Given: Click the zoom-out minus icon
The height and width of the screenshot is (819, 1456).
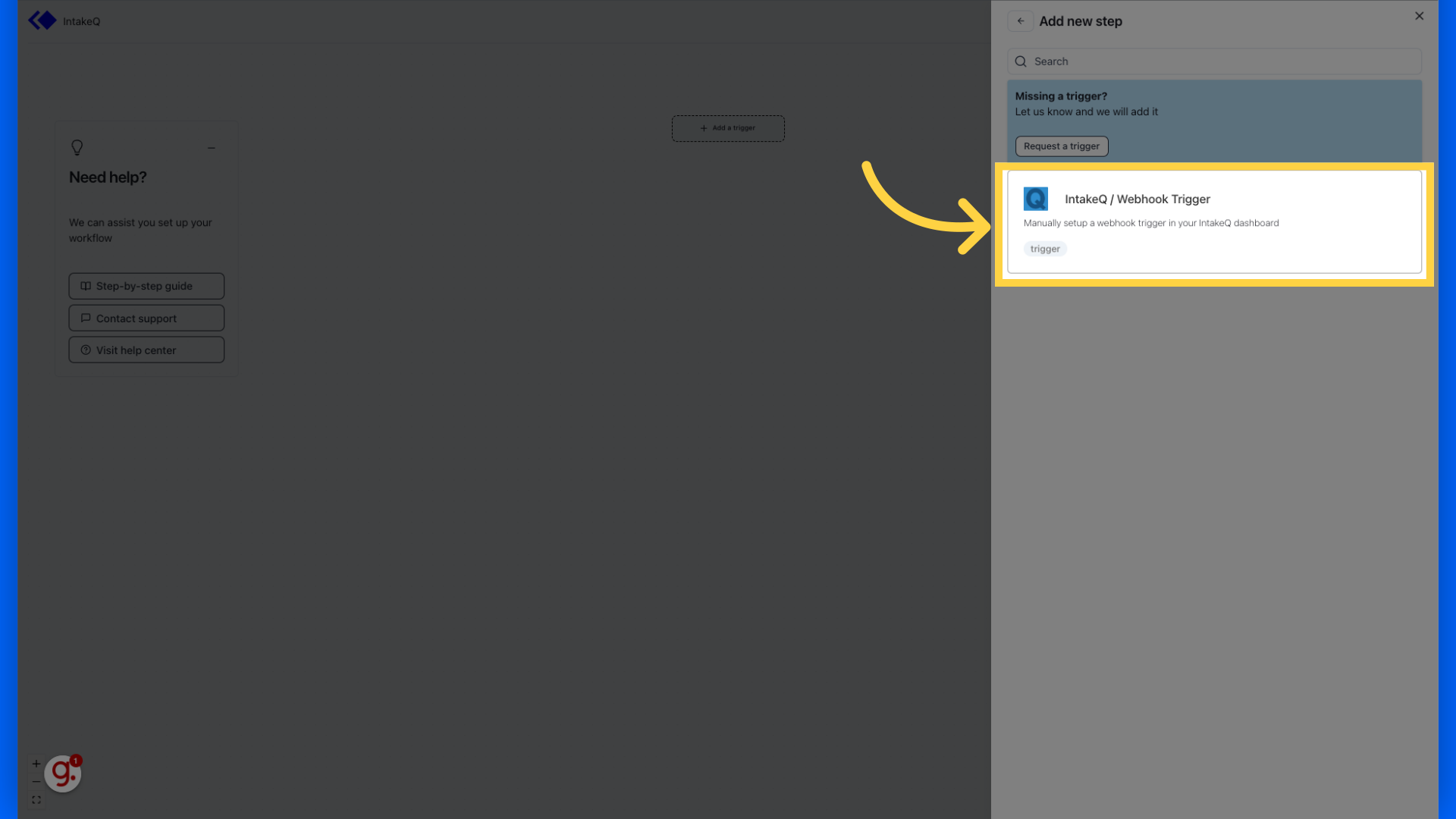Looking at the screenshot, I should point(36,781).
